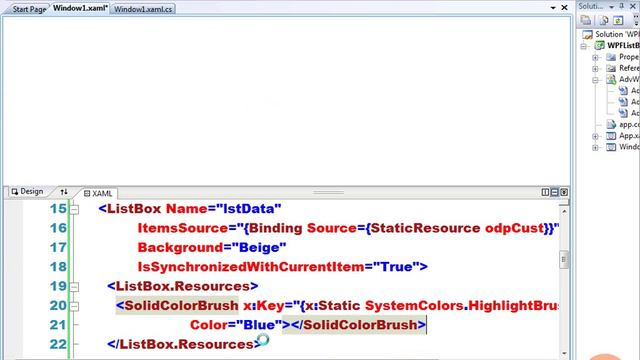Expand the References folder node
Viewport: 640px width, 360px height.
coord(596,69)
